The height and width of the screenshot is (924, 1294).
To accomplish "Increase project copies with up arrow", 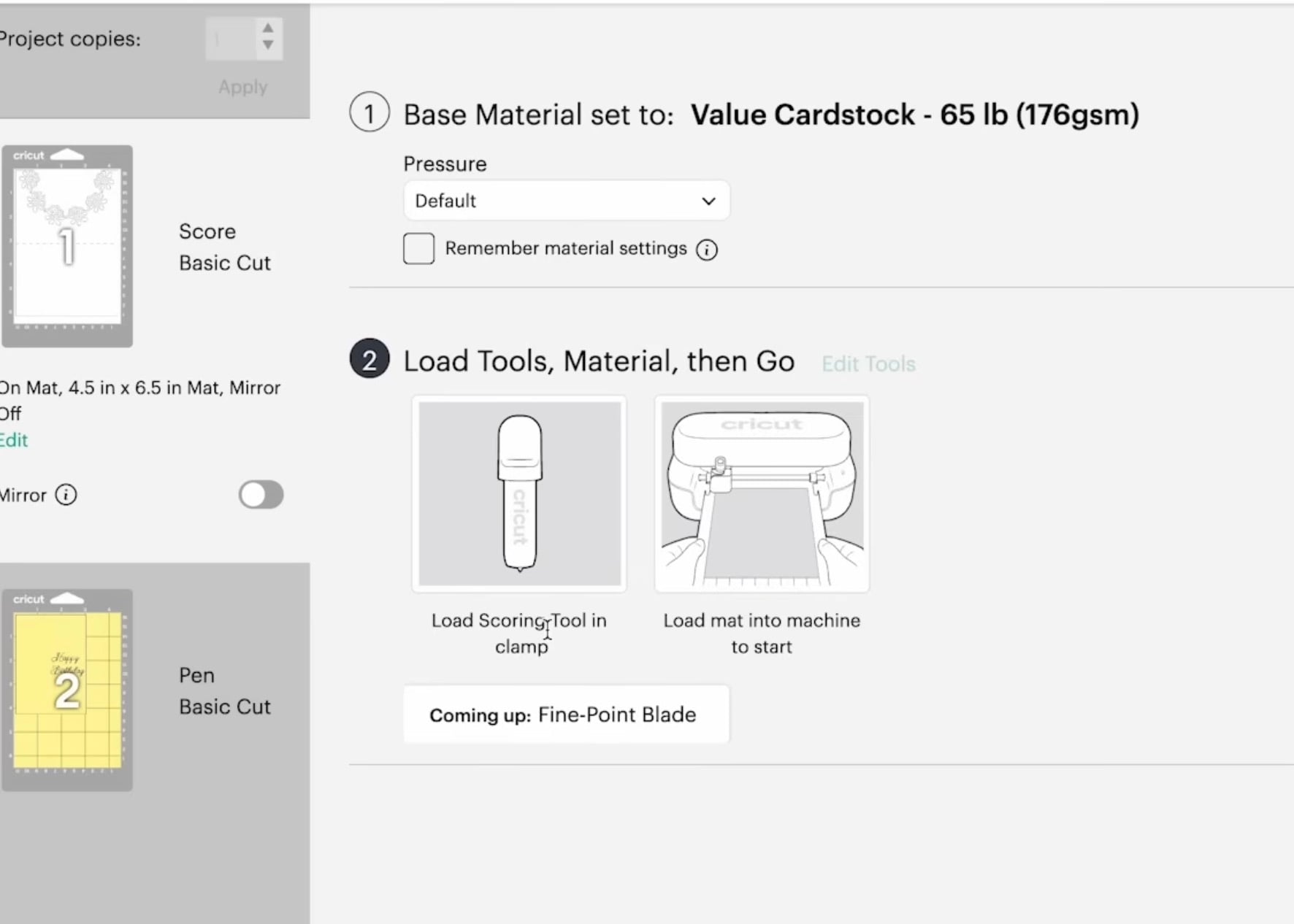I will tap(268, 28).
